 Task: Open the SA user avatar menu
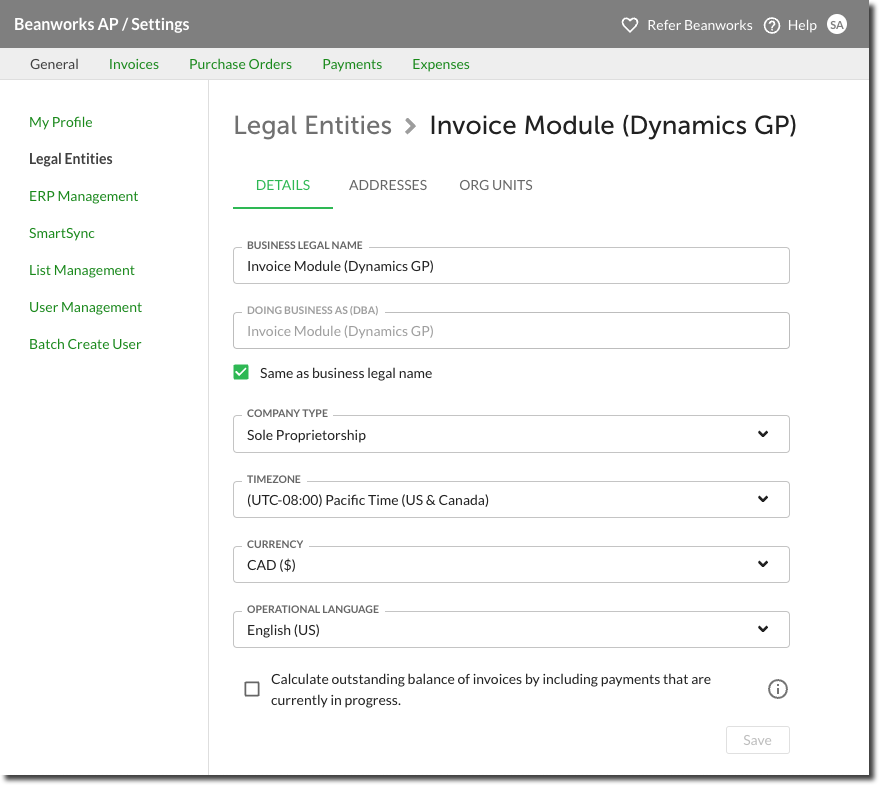click(836, 25)
